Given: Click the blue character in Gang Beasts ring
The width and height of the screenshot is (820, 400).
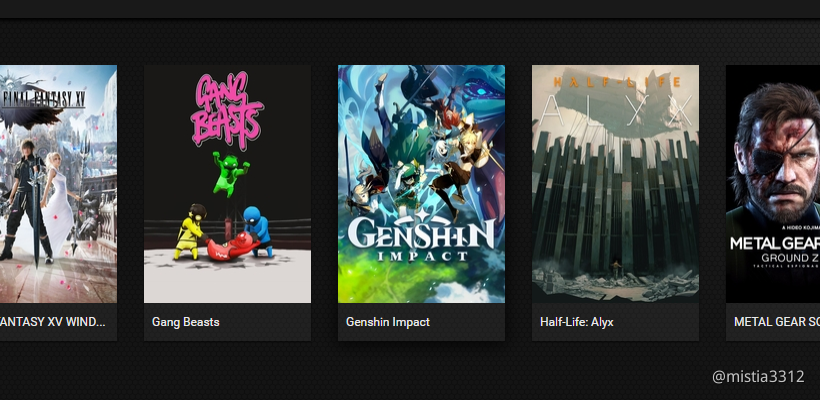Looking at the screenshot, I should (257, 231).
